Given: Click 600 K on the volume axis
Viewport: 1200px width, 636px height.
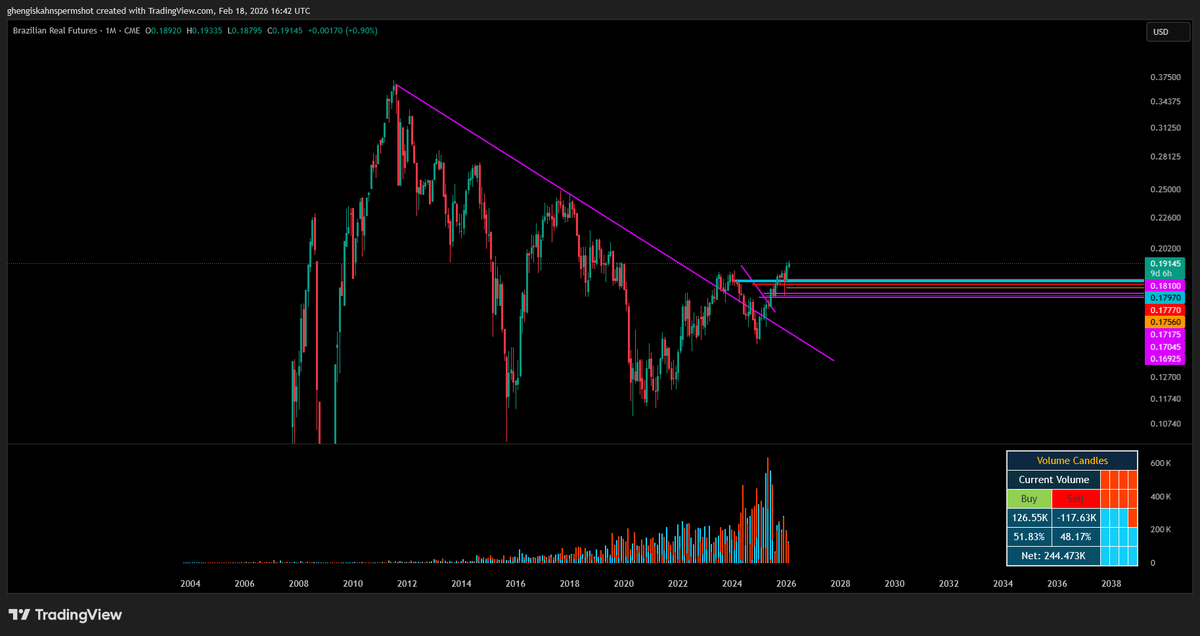Looking at the screenshot, I should [x=1161, y=463].
